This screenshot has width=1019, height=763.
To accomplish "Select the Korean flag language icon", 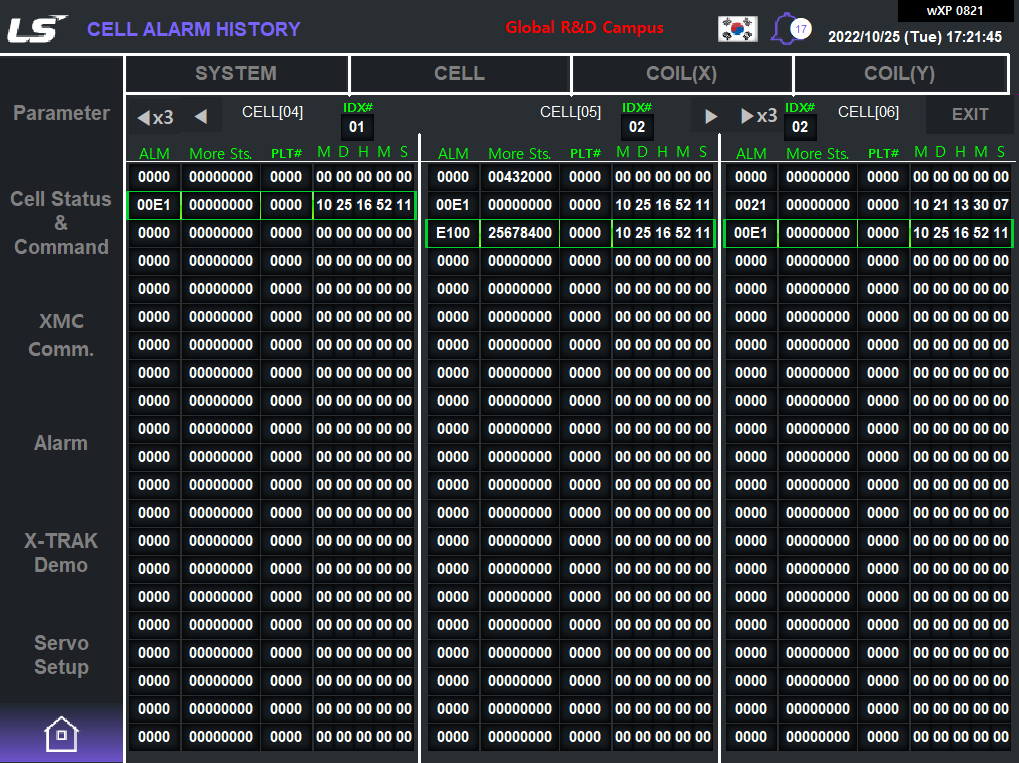I will pyautogui.click(x=738, y=29).
